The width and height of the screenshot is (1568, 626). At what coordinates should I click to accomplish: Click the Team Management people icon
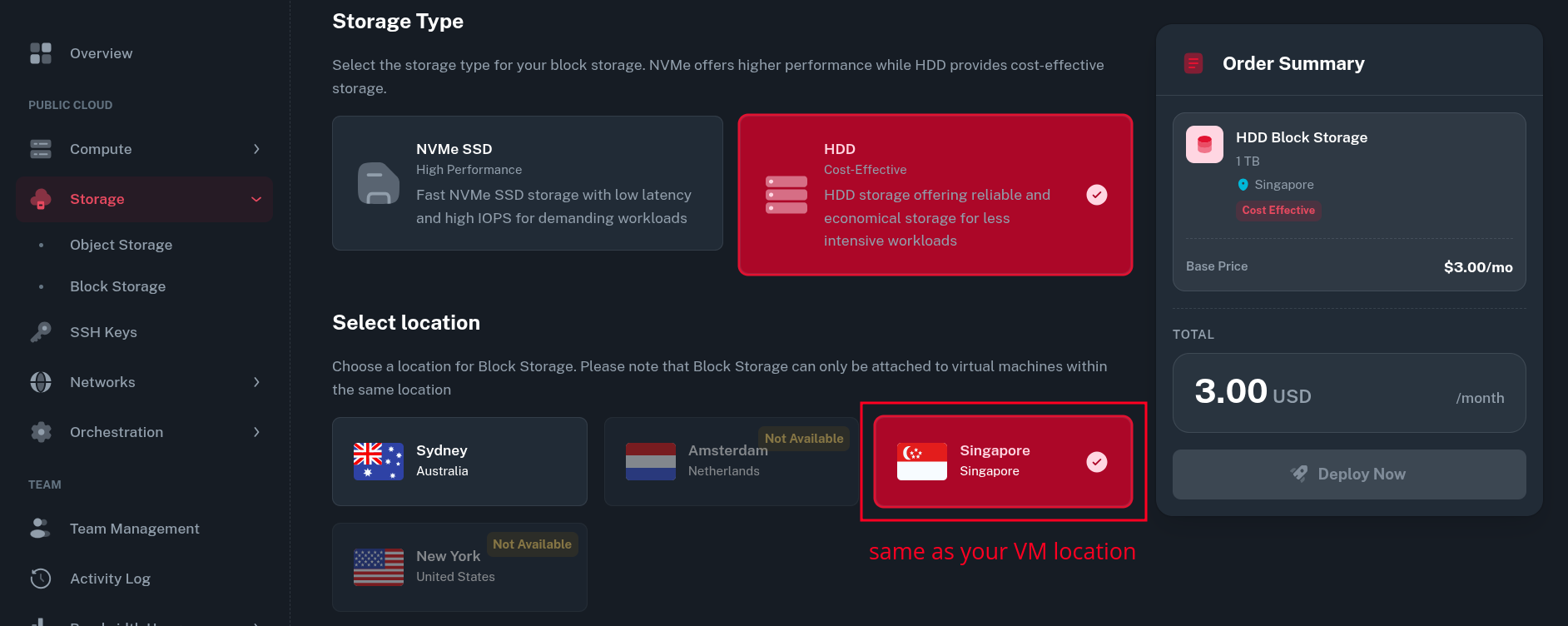coord(41,529)
